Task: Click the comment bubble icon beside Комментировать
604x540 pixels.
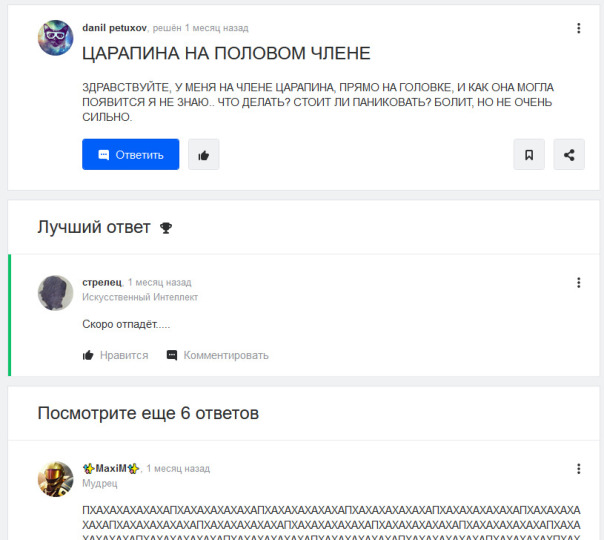Action: point(172,355)
